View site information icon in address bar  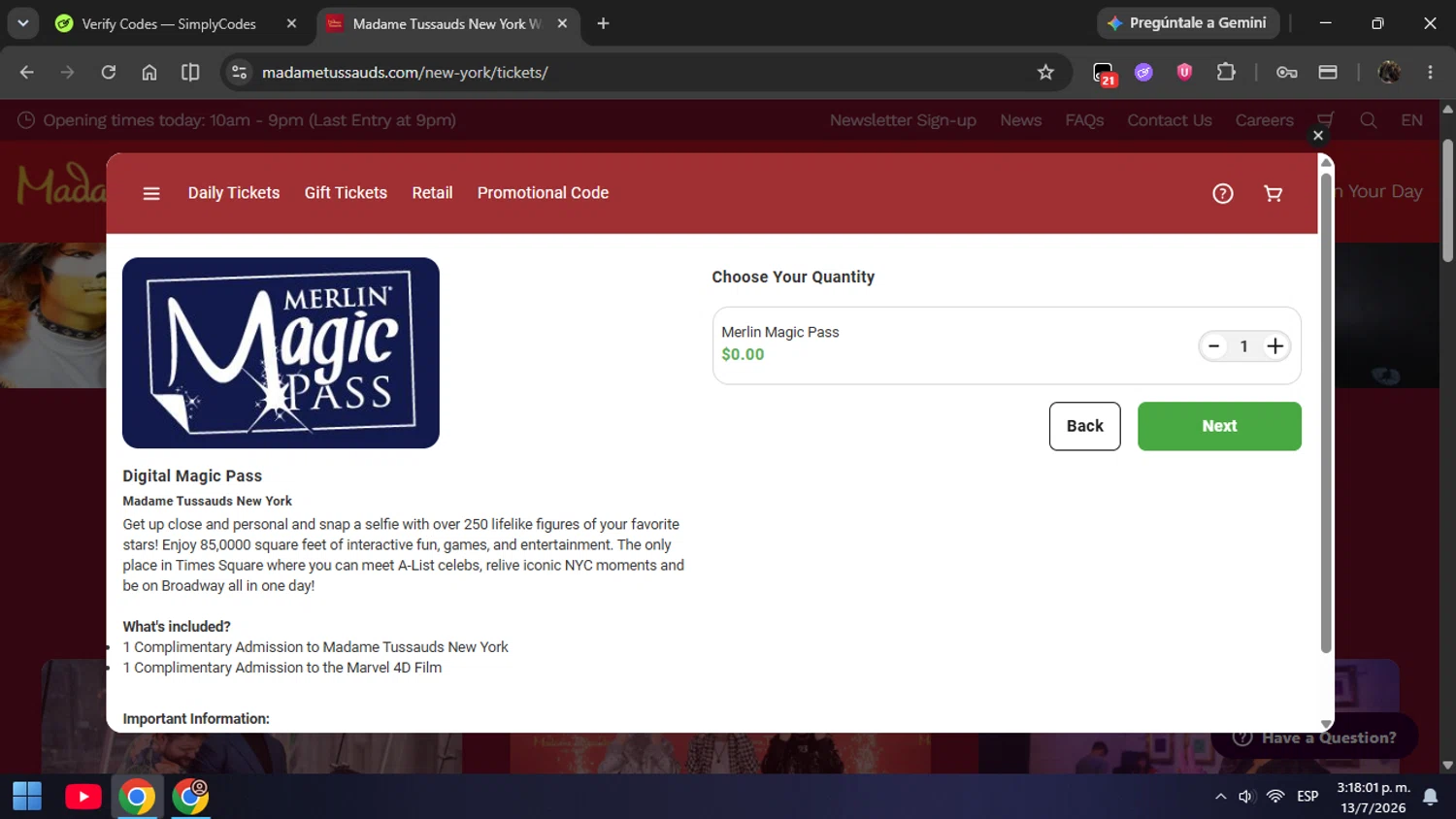tap(240, 72)
